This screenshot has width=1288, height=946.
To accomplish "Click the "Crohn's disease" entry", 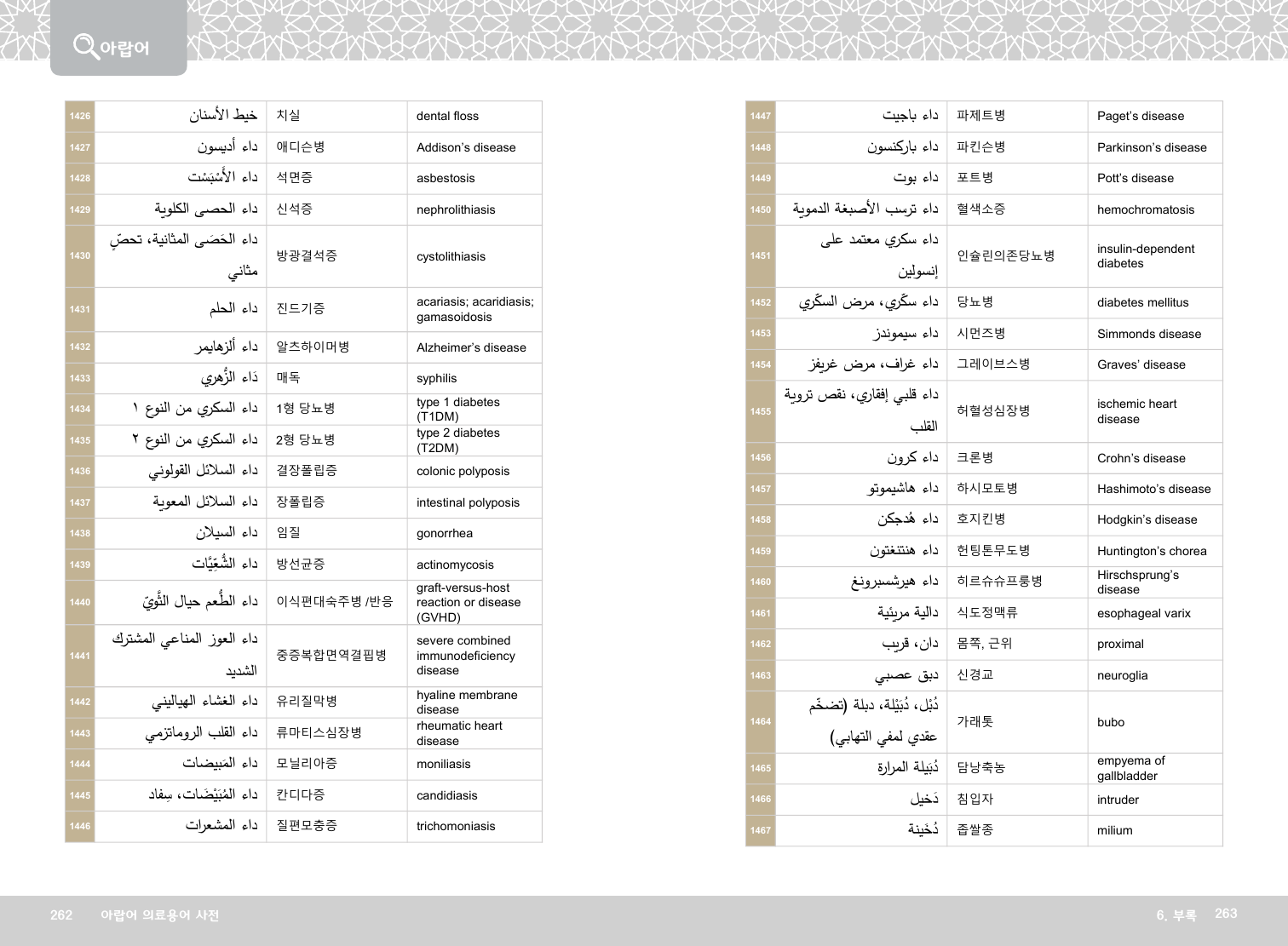I will 1141,458.
